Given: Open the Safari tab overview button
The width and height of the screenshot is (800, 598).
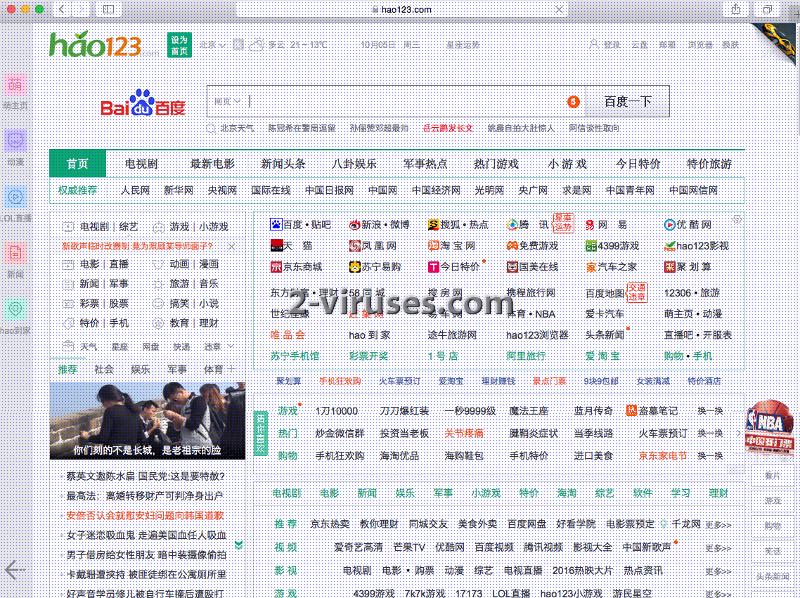Looking at the screenshot, I should pos(767,9).
